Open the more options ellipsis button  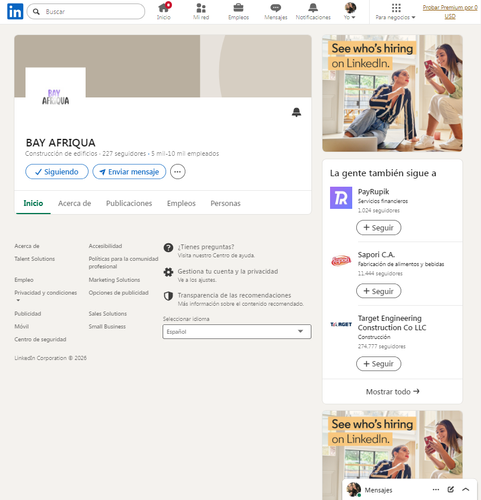[x=178, y=172]
